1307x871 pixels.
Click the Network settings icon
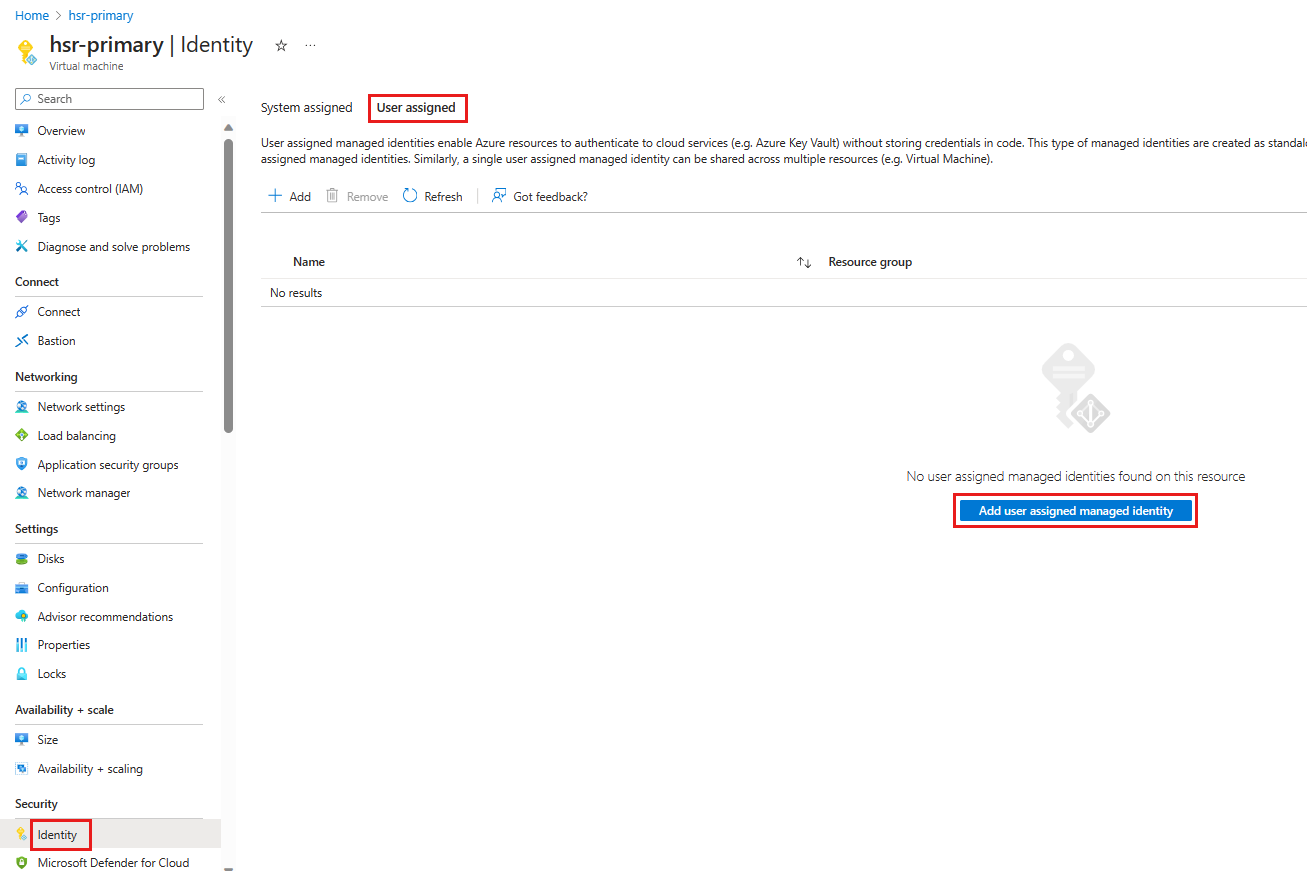pos(22,407)
